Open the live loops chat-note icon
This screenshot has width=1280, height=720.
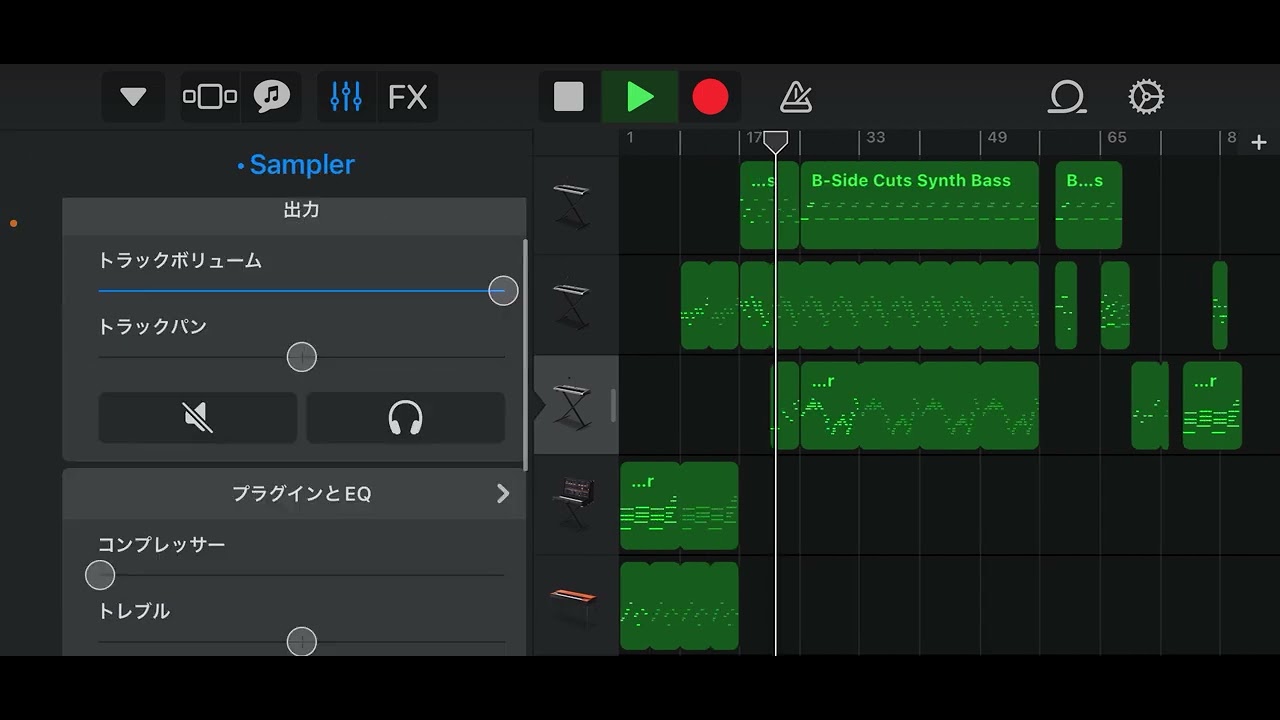pyautogui.click(x=271, y=97)
